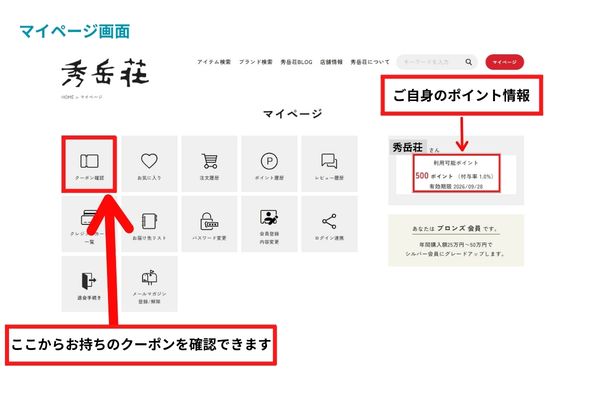
Task: Open the ログイン連携 share-nodes tile
Action: click(329, 224)
